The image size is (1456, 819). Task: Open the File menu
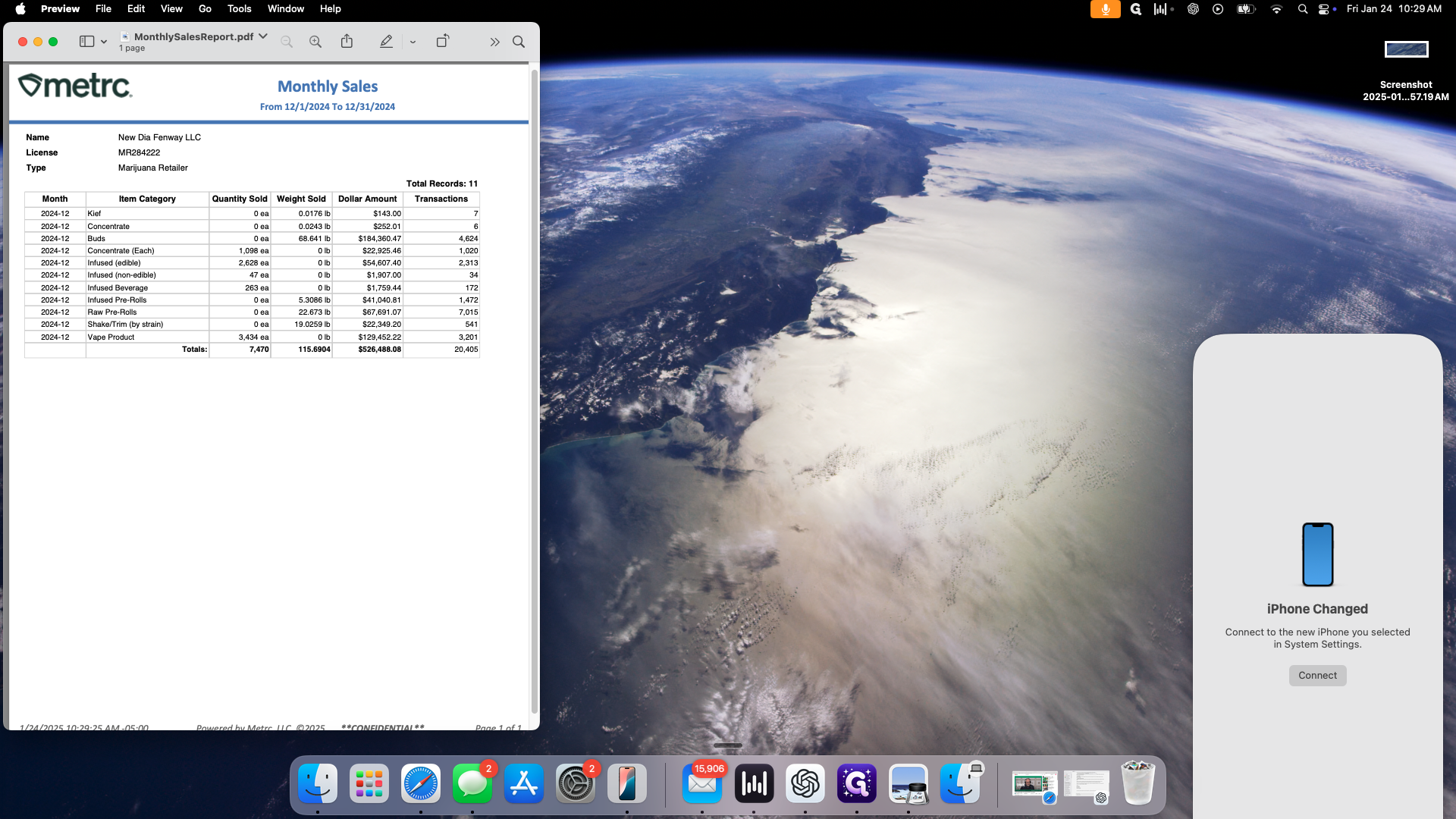point(103,9)
